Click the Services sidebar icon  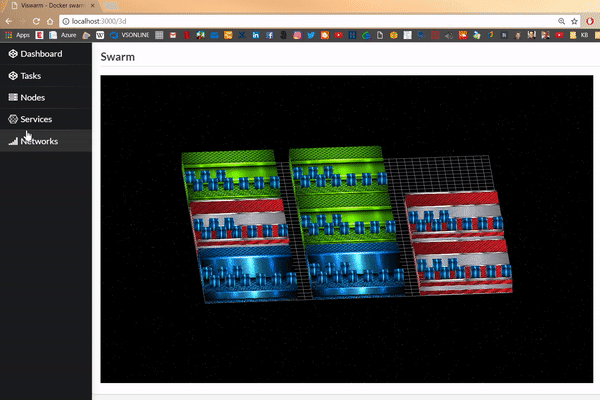13,119
